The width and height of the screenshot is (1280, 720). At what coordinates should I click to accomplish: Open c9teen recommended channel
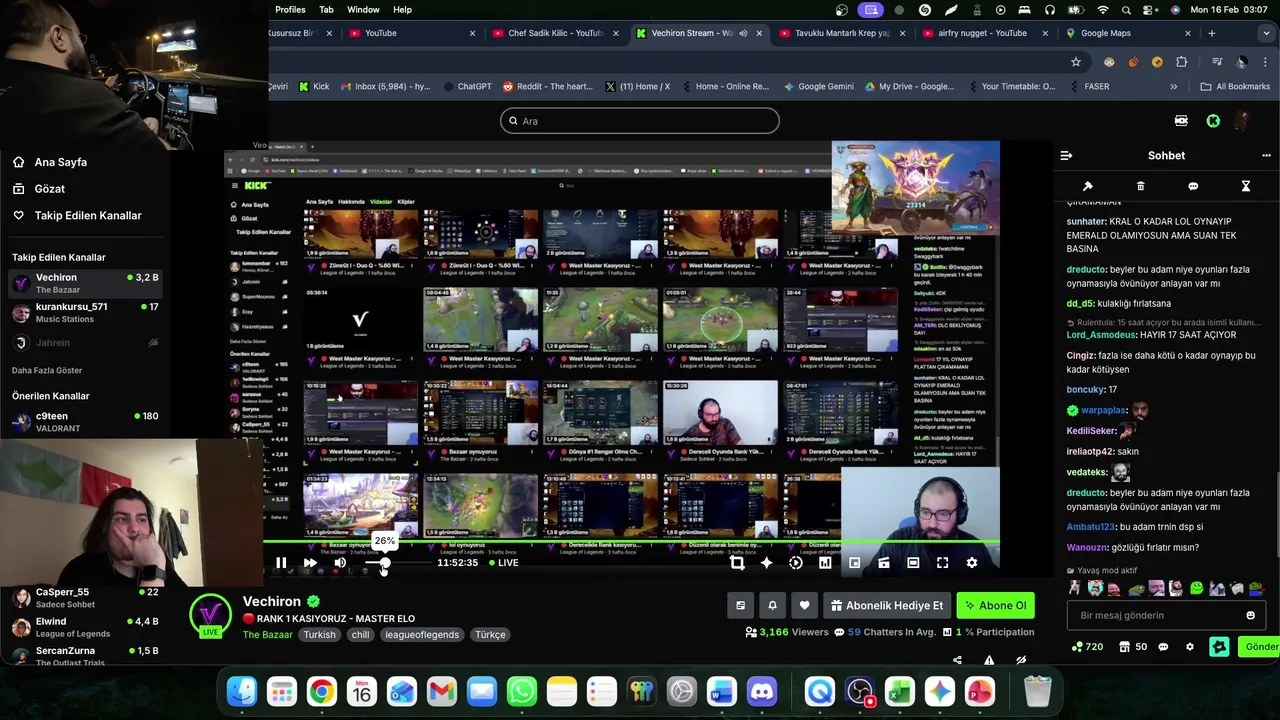(x=84, y=422)
